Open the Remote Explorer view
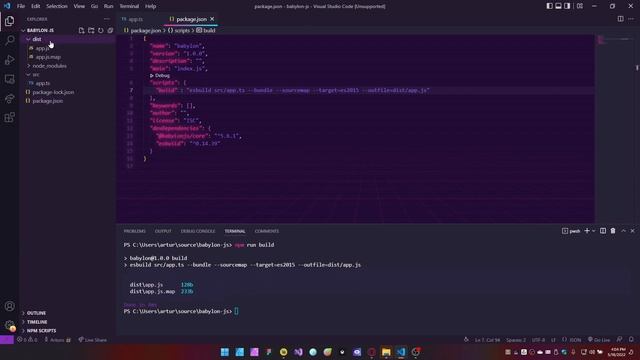The image size is (640, 360). (x=9, y=79)
